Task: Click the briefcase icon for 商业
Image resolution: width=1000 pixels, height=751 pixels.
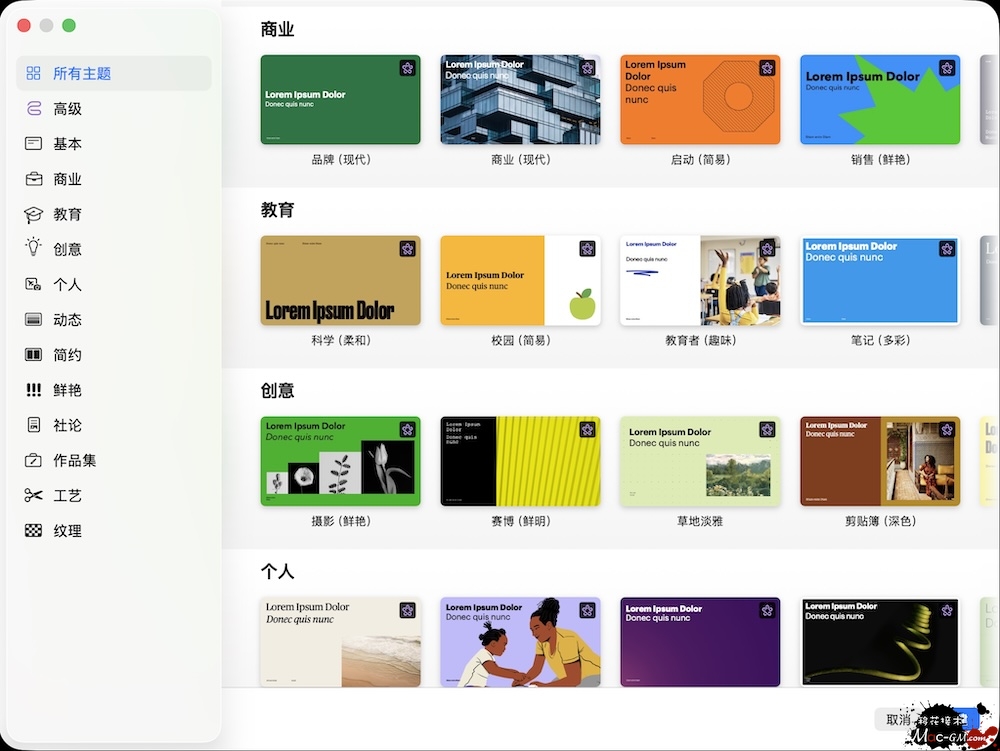Action: [34, 179]
